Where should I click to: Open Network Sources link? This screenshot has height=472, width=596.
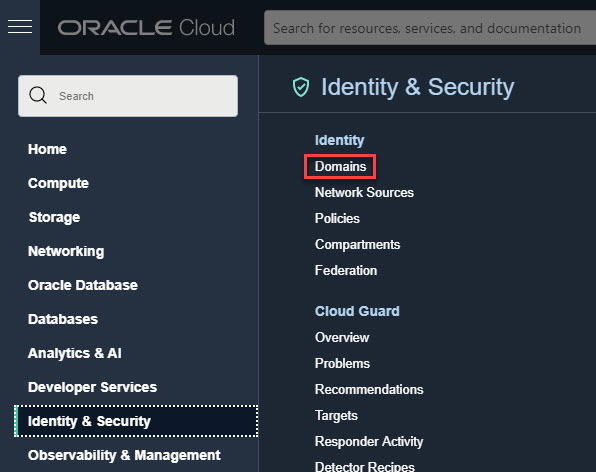(x=364, y=193)
